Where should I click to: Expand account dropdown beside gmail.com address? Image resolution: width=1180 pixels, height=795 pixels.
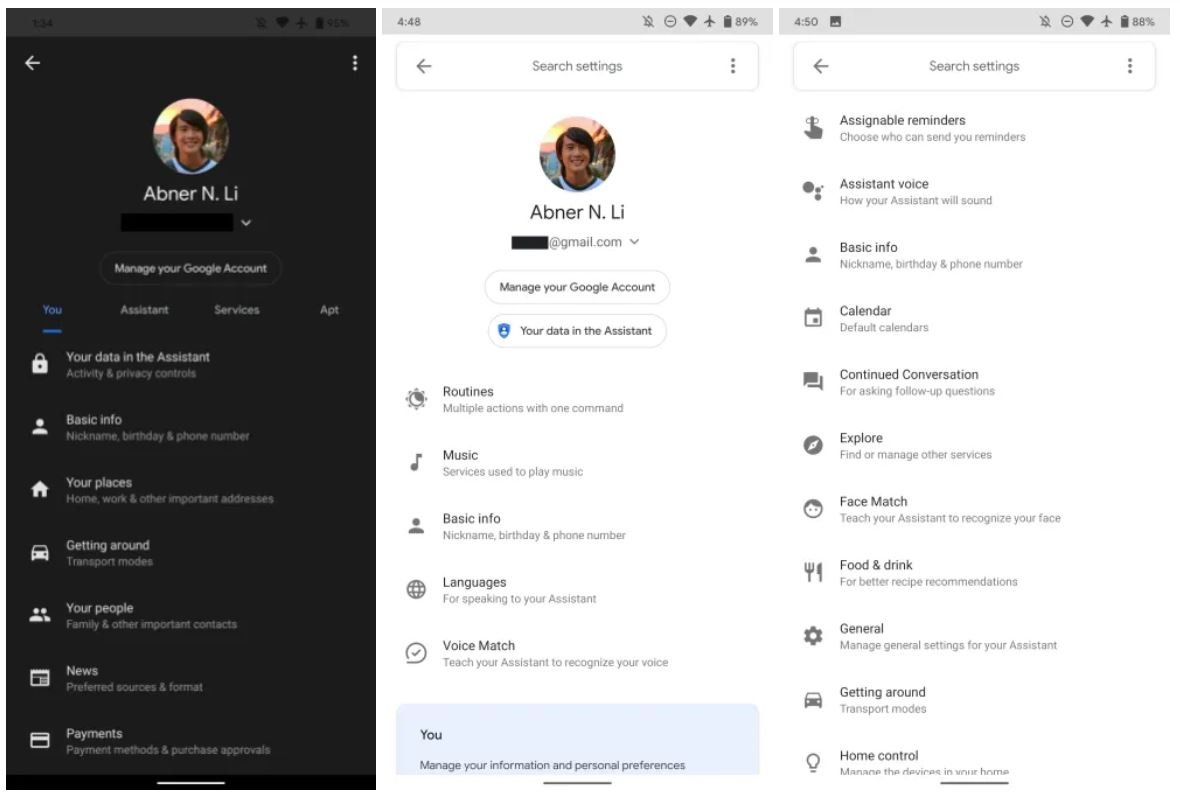point(635,242)
